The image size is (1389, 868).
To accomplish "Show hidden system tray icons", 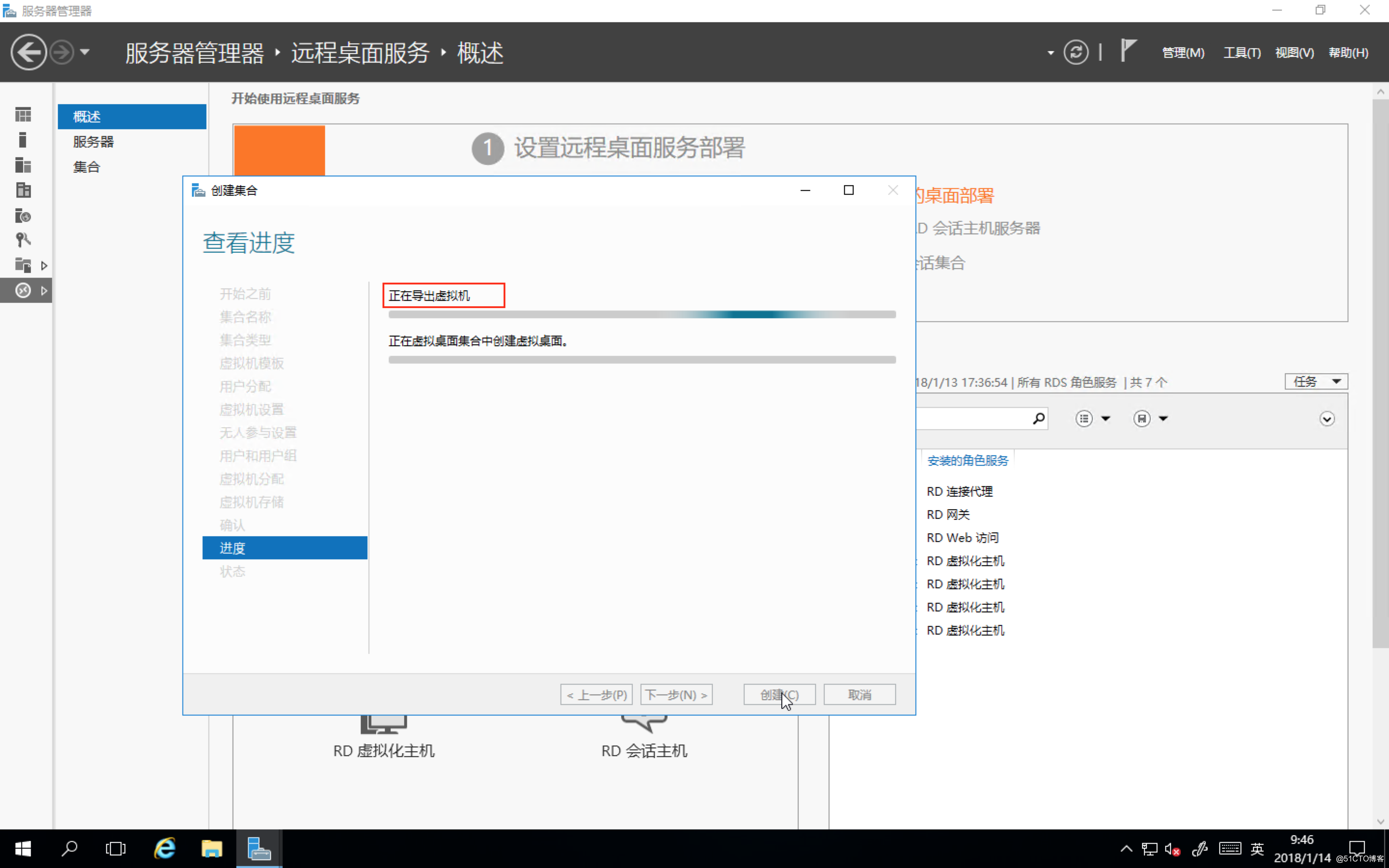I will [x=1126, y=849].
